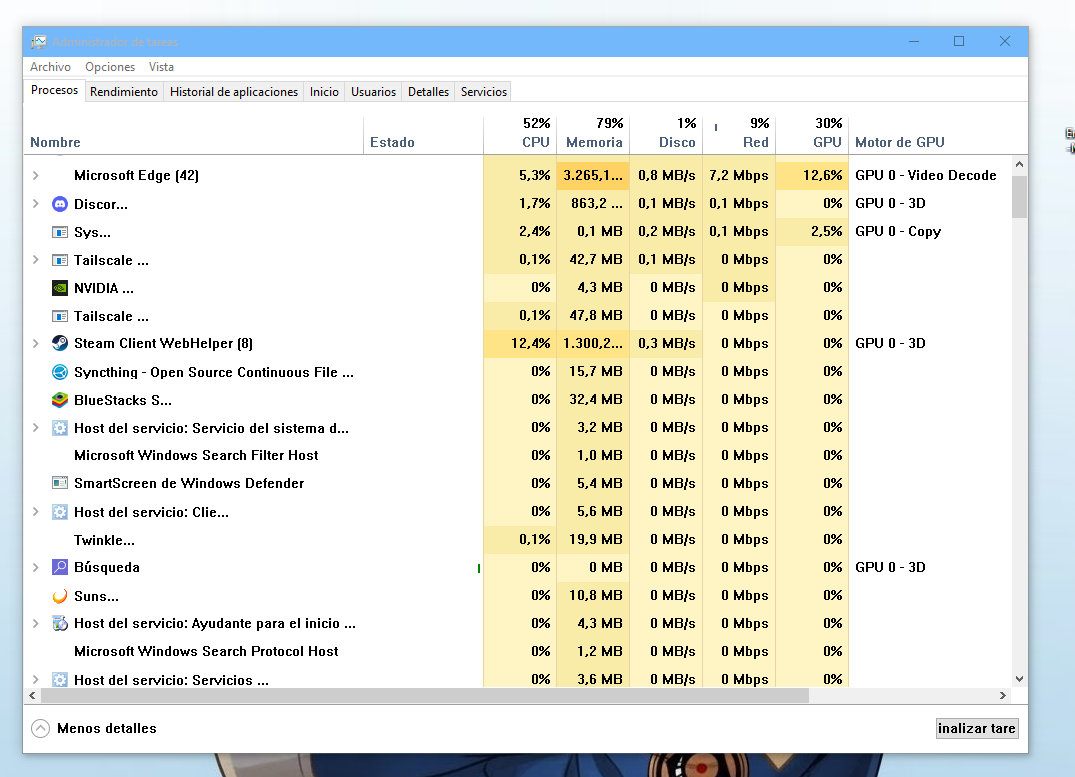Click the horizontal scrollbar left arrow
This screenshot has width=1075, height=777.
(x=32, y=695)
